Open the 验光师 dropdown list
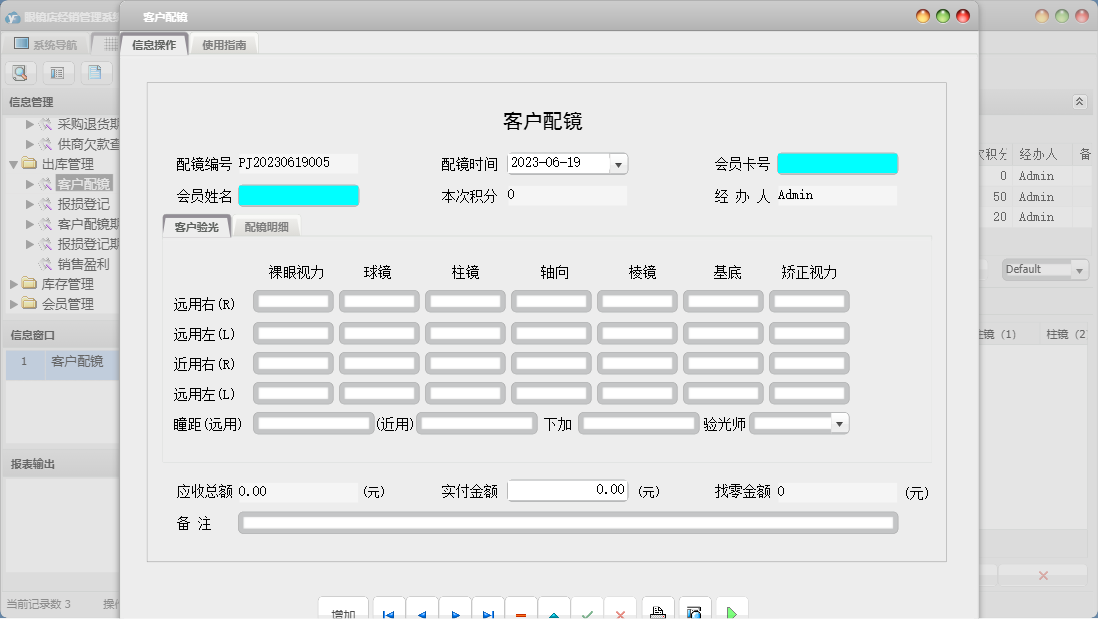This screenshot has height=635, width=1098. (839, 424)
